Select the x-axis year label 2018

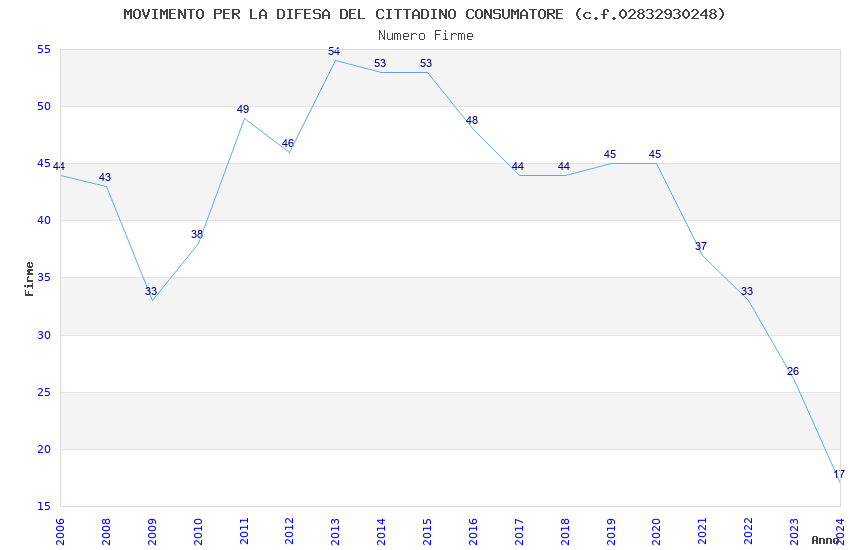[565, 530]
